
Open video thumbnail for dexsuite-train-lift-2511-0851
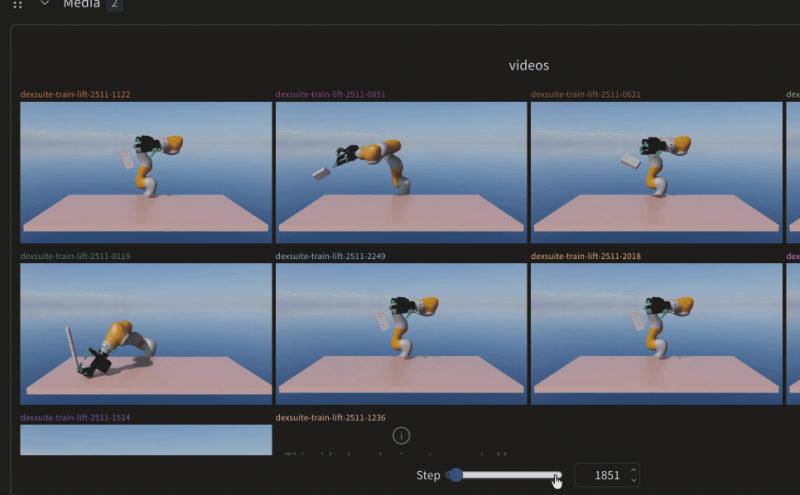pos(401,172)
